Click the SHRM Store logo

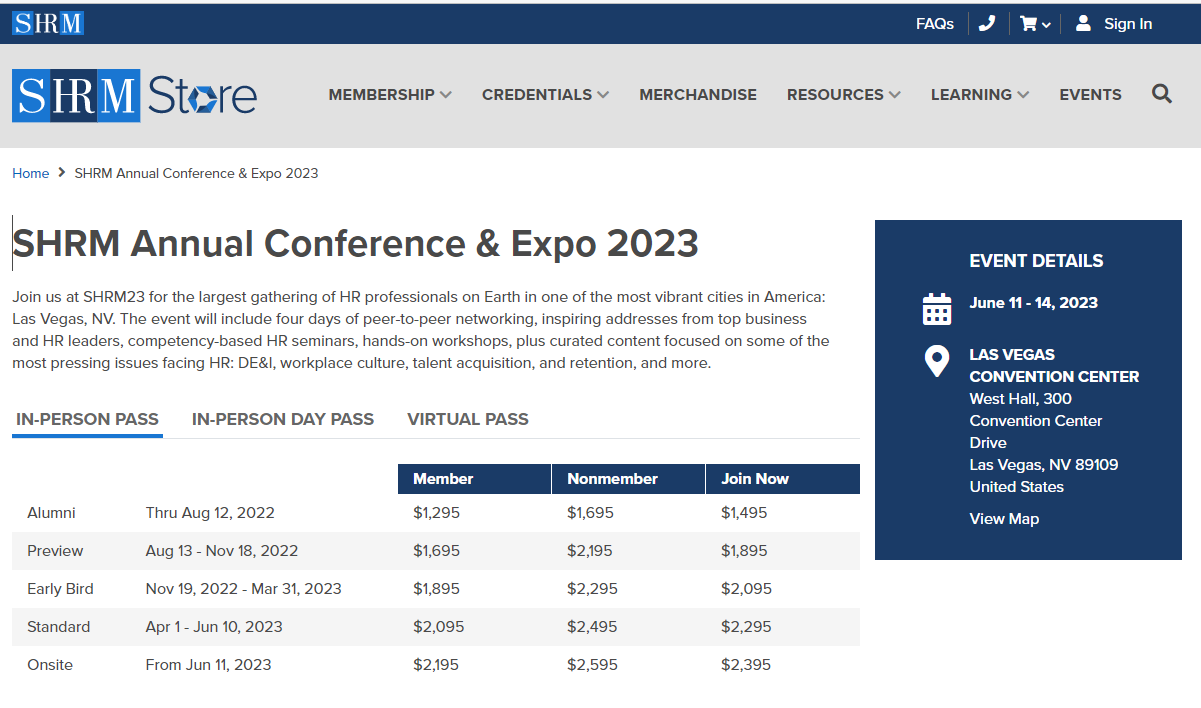tap(134, 94)
